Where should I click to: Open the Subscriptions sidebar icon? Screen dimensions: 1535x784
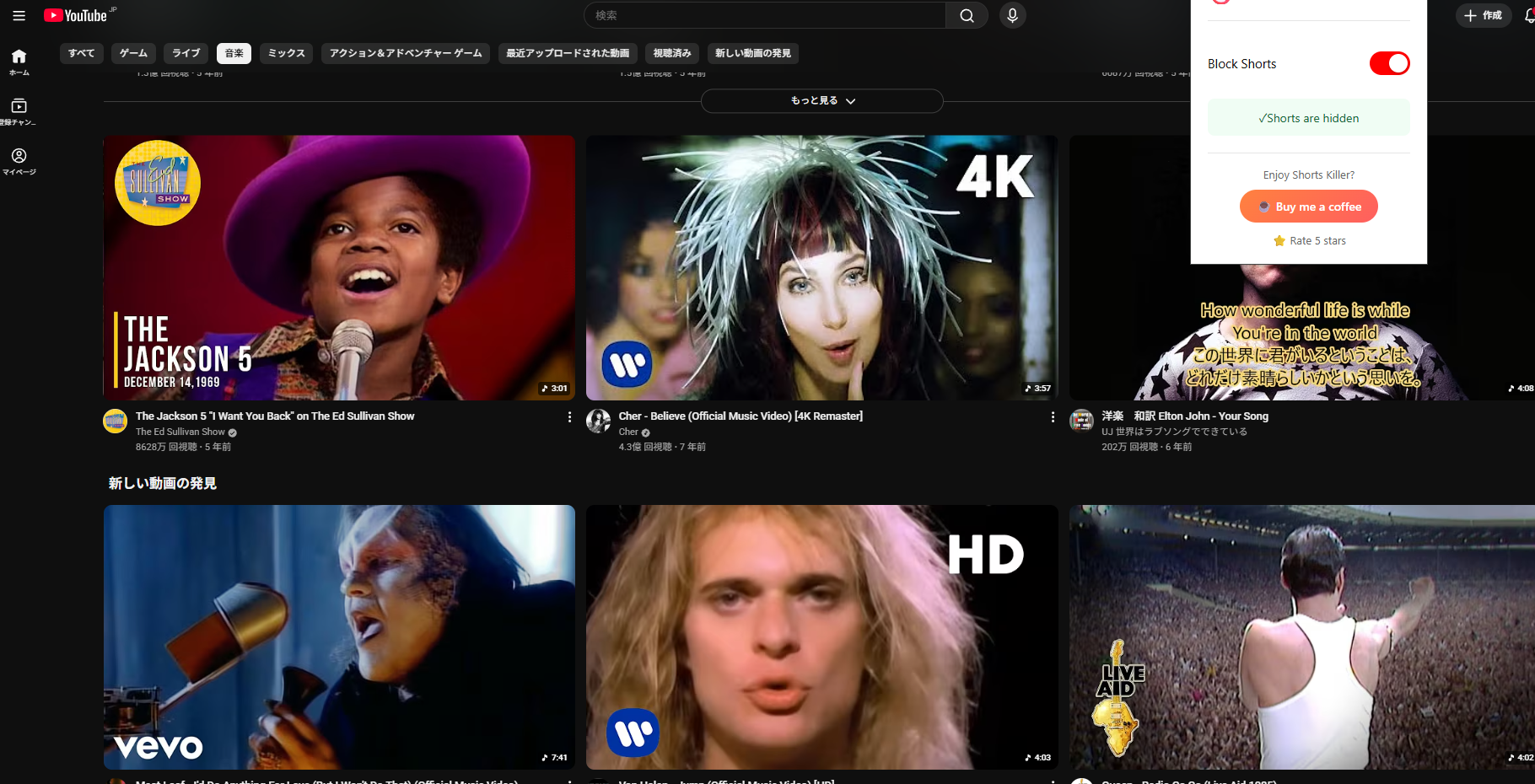(19, 110)
